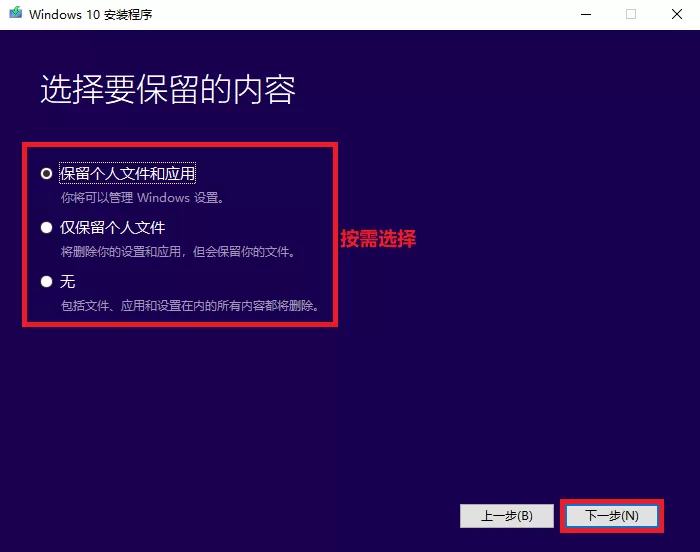
Task: Click the text 包括文件、应用和设置在内的所有内容都将删除。
Action: [190, 306]
